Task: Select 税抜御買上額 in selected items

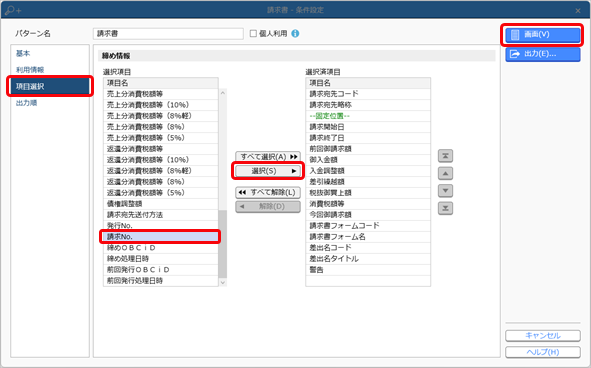Action: click(368, 193)
